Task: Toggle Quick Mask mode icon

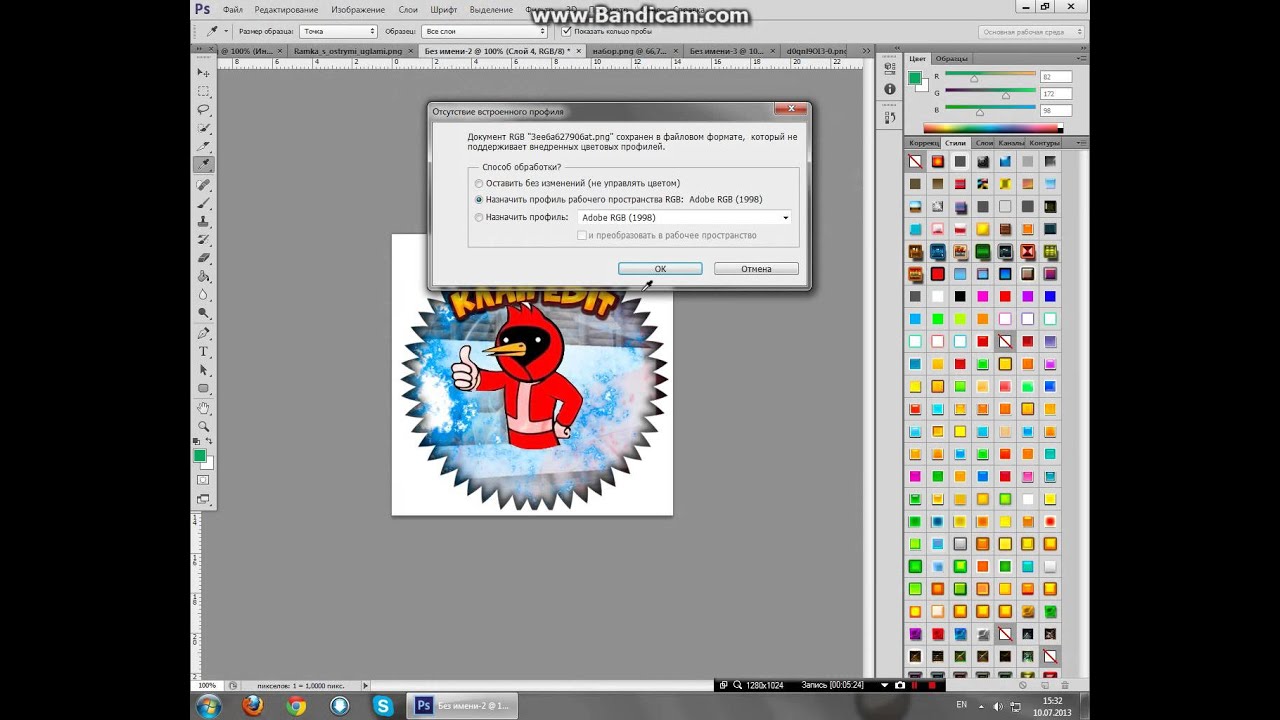Action: tap(204, 481)
